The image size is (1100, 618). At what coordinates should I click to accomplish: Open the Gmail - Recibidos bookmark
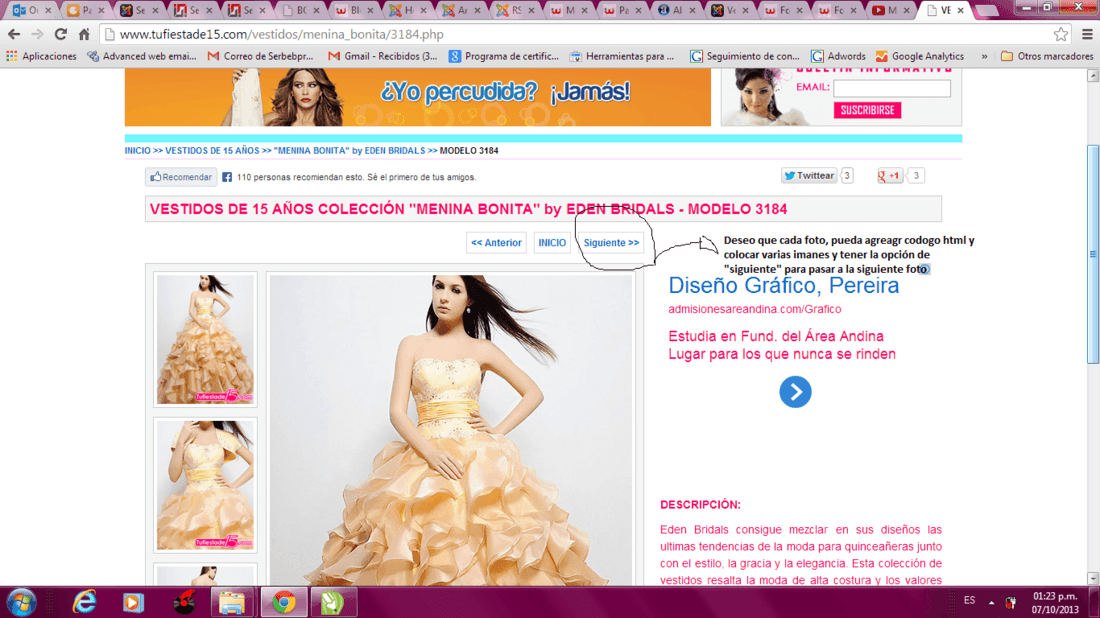(x=382, y=56)
